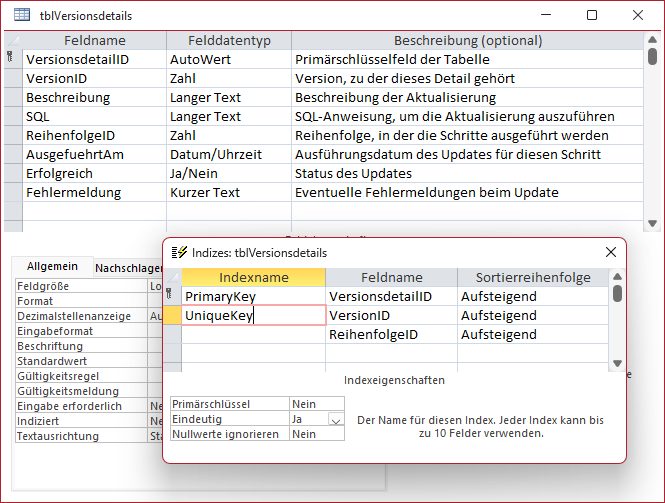Select the Beschreibung field name cell

click(x=94, y=98)
